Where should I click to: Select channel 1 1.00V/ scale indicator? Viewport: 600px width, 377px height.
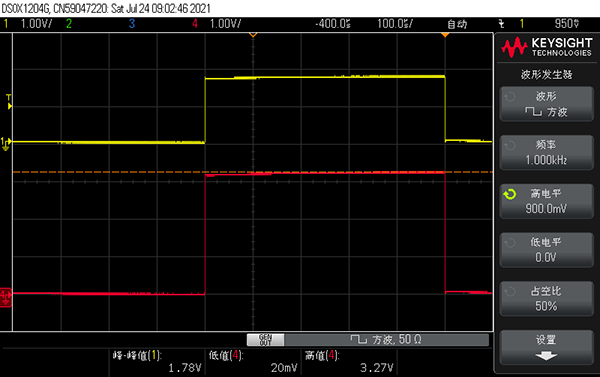pos(28,24)
